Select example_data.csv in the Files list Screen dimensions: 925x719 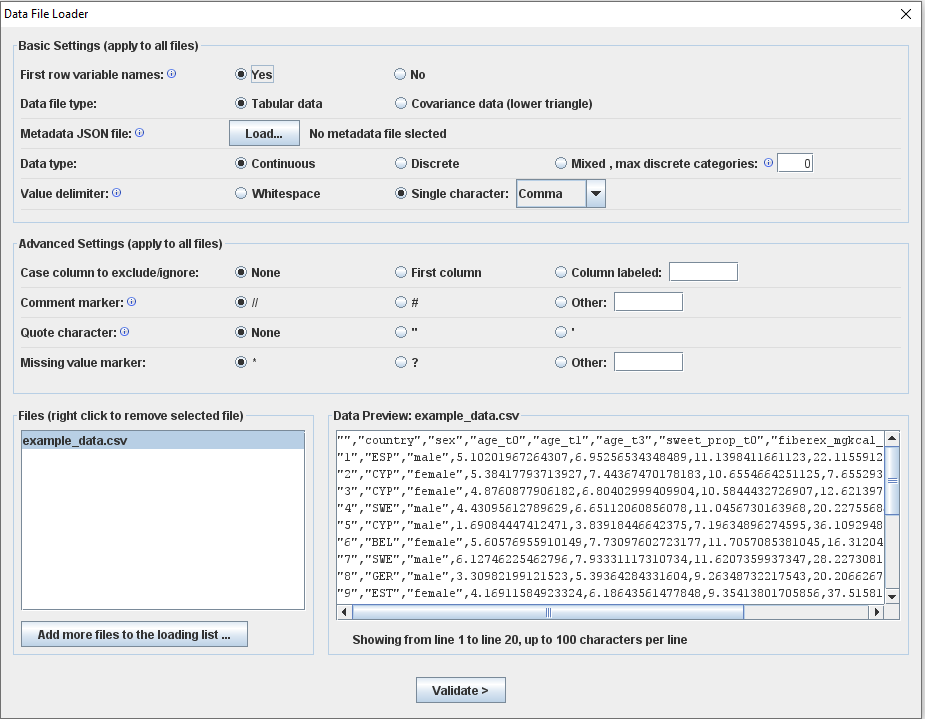coord(75,441)
